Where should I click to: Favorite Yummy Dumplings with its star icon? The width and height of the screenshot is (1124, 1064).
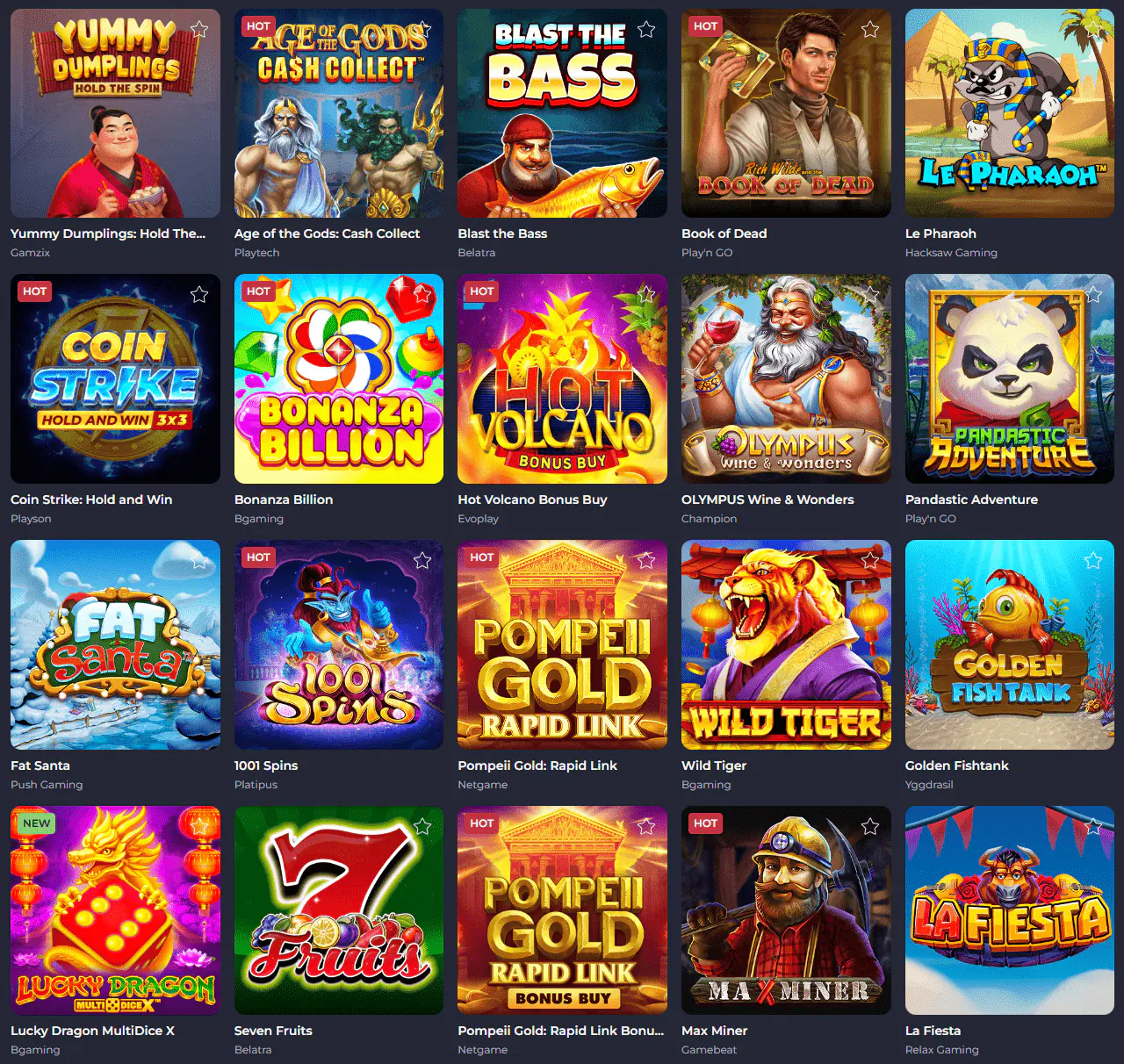click(x=199, y=29)
